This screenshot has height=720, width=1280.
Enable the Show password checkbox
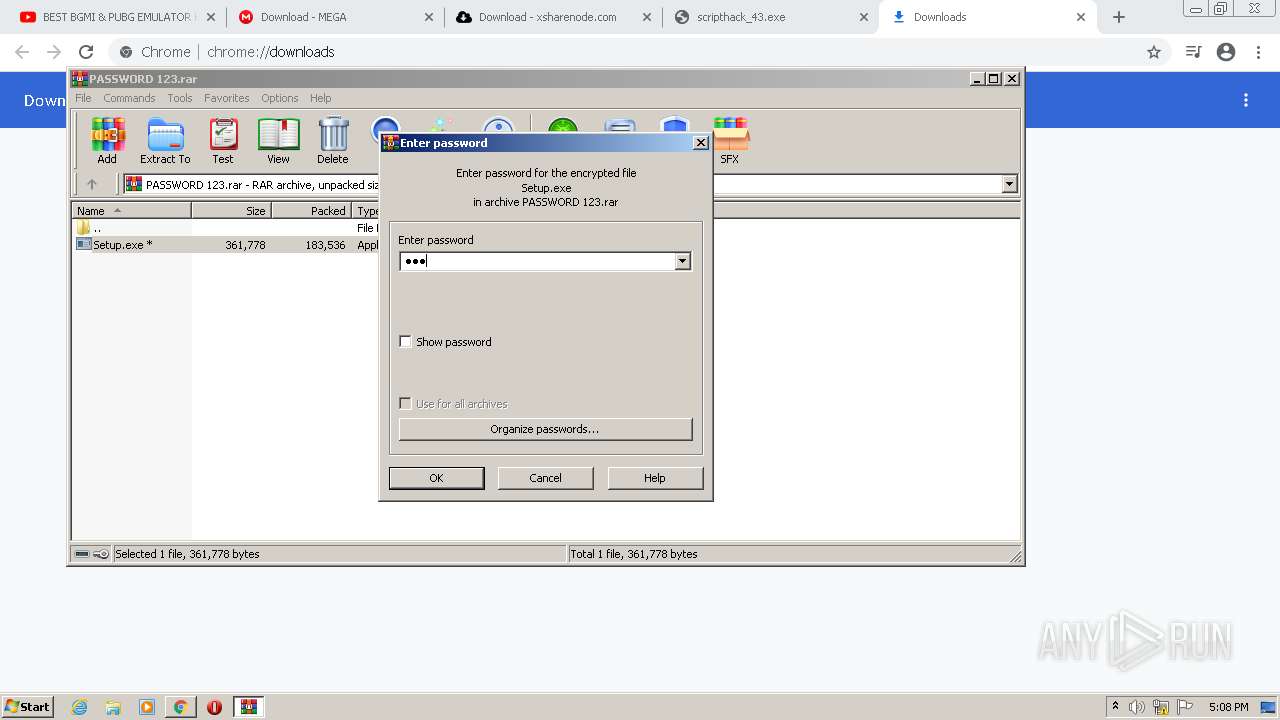tap(405, 342)
